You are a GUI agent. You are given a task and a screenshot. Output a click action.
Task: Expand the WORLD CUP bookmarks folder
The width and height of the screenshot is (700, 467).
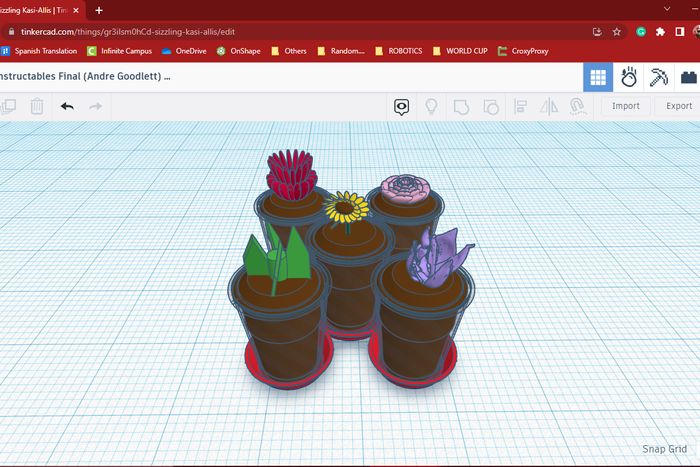pos(460,50)
